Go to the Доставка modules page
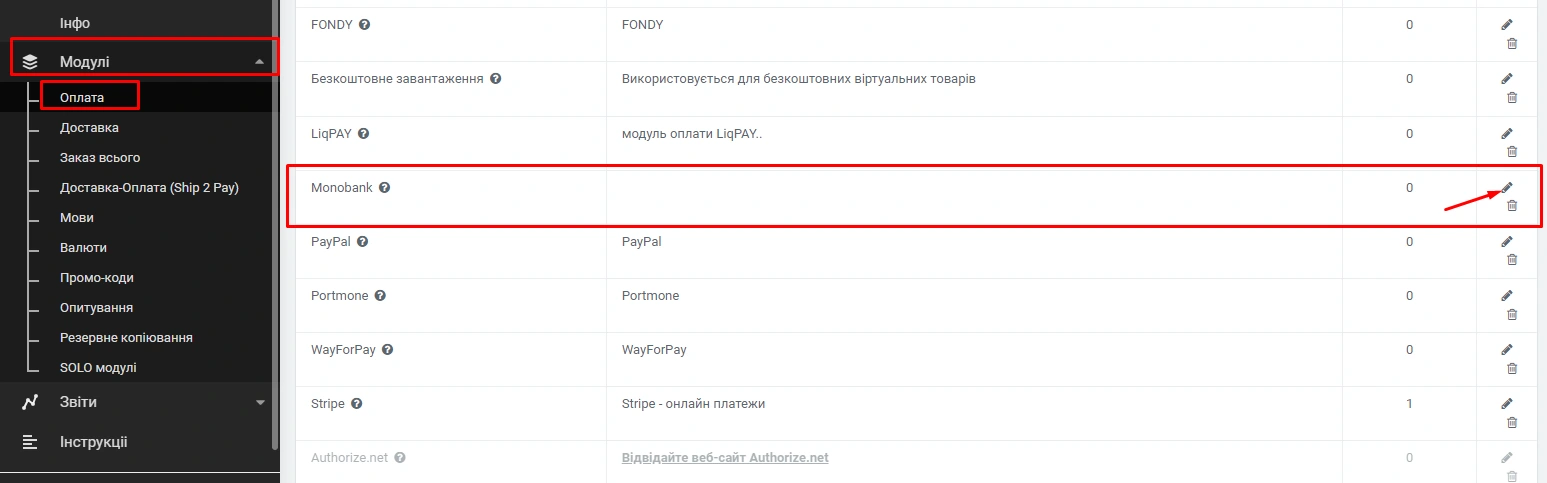The image size is (1547, 483). point(89,128)
